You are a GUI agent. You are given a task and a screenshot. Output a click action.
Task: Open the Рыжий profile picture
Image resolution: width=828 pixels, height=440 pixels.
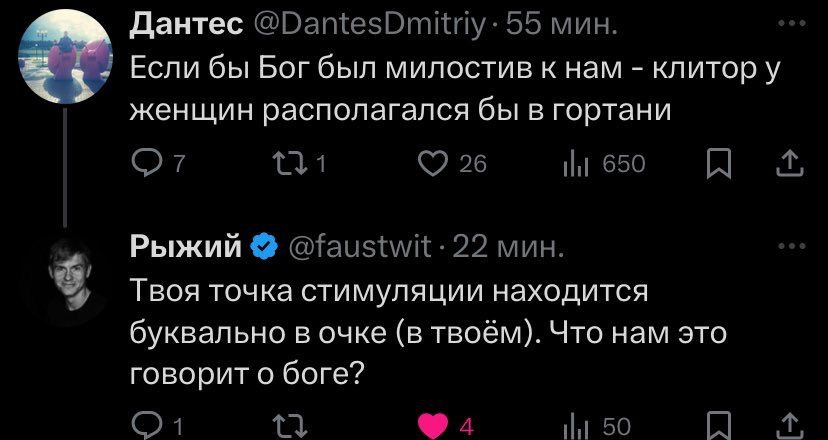coord(64,277)
